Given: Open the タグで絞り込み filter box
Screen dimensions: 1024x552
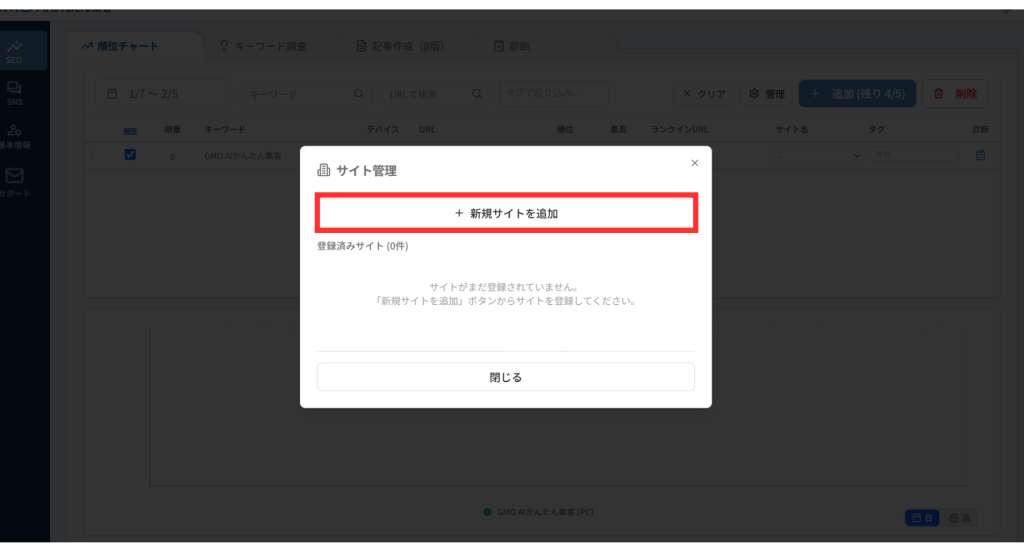Looking at the screenshot, I should pyautogui.click(x=554, y=93).
